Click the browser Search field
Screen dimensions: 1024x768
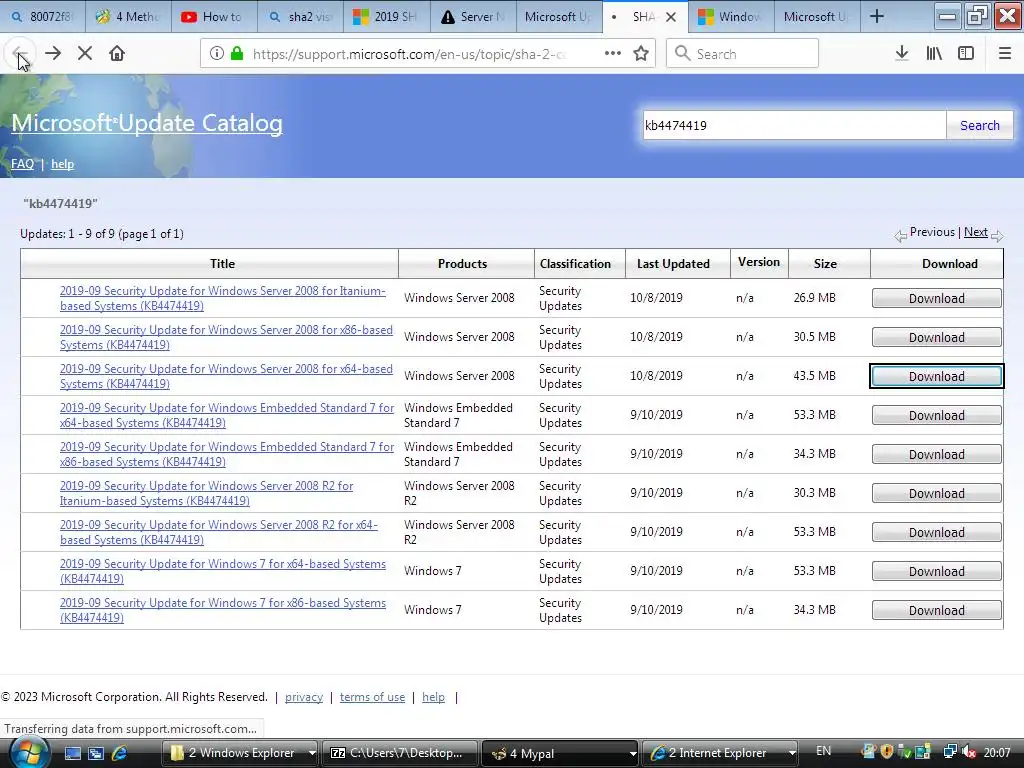pyautogui.click(x=743, y=54)
